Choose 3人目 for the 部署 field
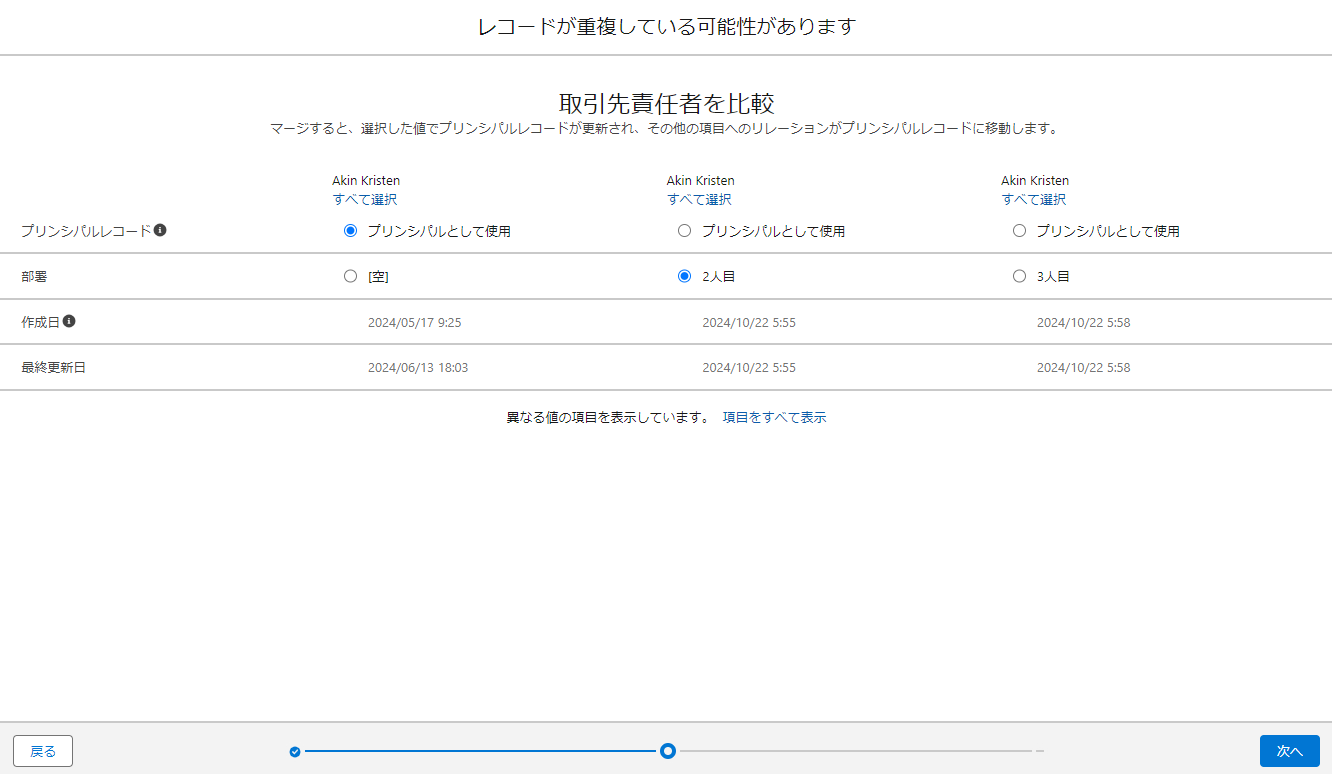 coord(1019,276)
